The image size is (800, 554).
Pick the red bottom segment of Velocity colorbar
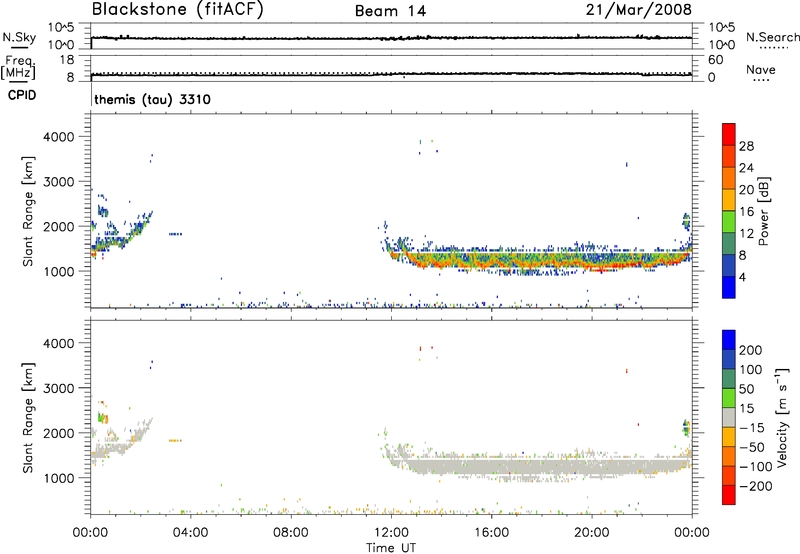[729, 495]
